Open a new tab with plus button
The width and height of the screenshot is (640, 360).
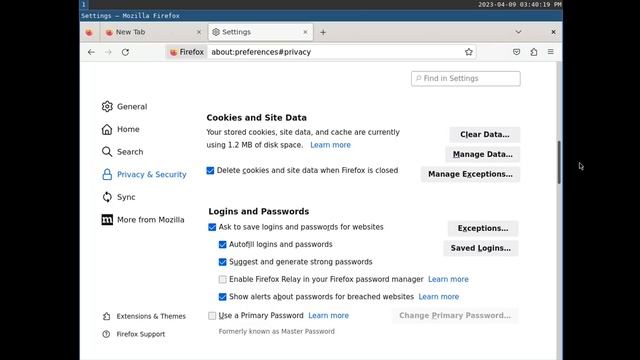point(323,32)
